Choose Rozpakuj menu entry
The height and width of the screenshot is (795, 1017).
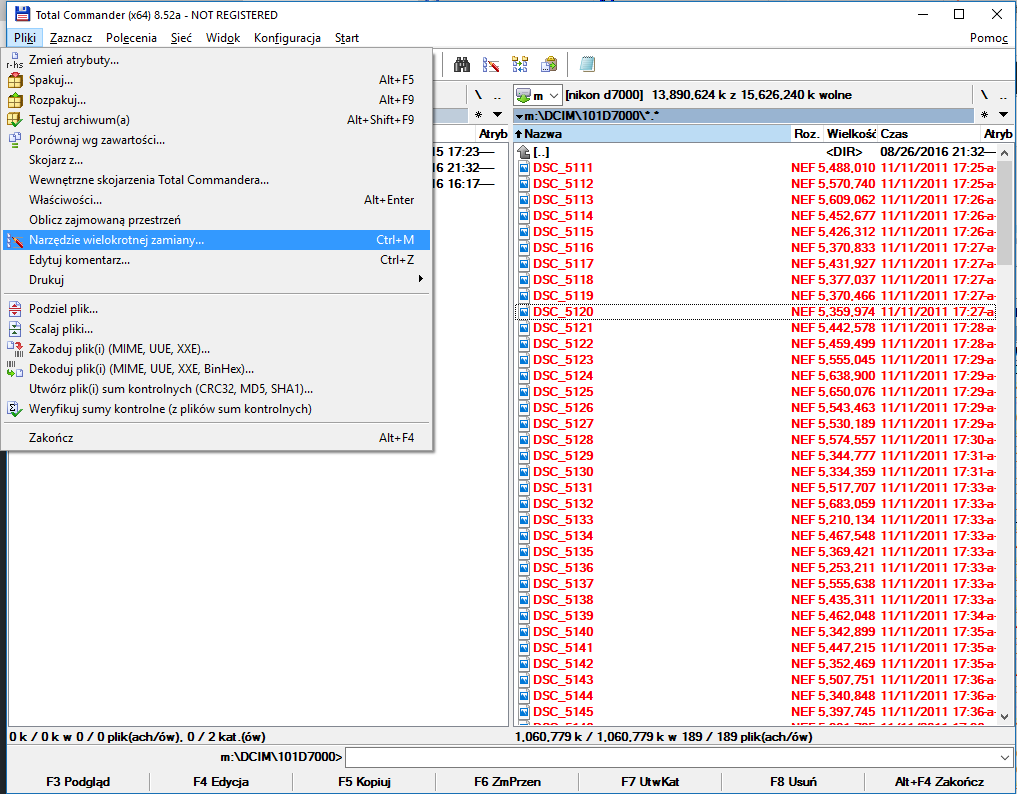coord(217,101)
